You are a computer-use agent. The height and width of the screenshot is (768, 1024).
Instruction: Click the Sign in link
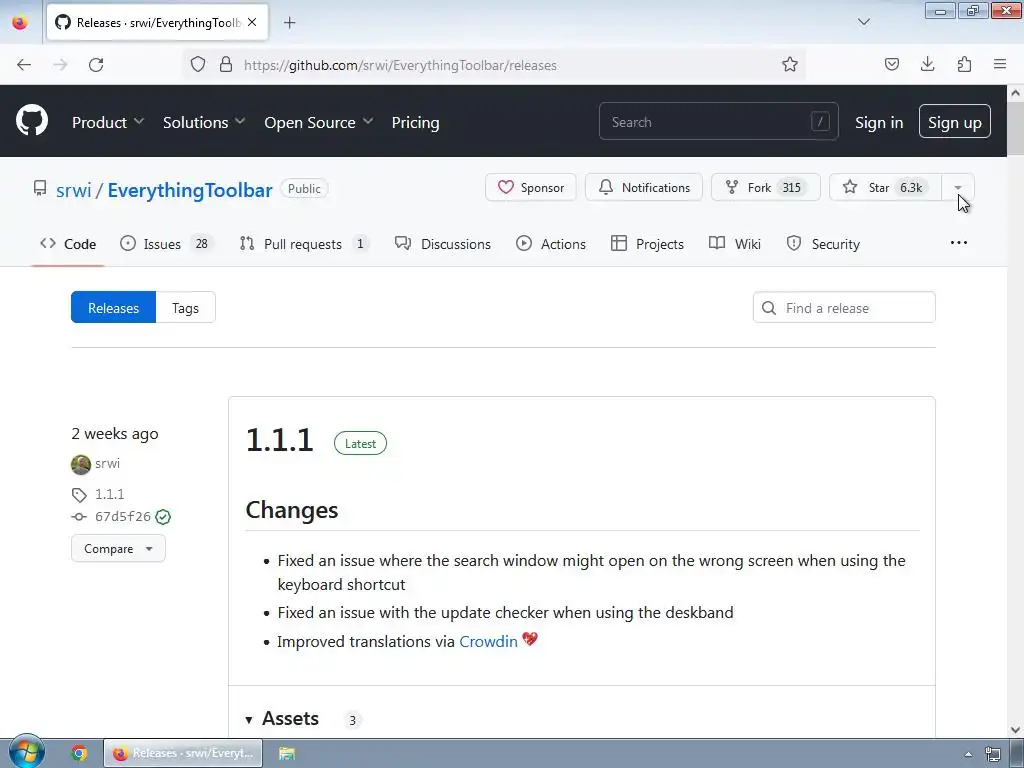pos(879,122)
